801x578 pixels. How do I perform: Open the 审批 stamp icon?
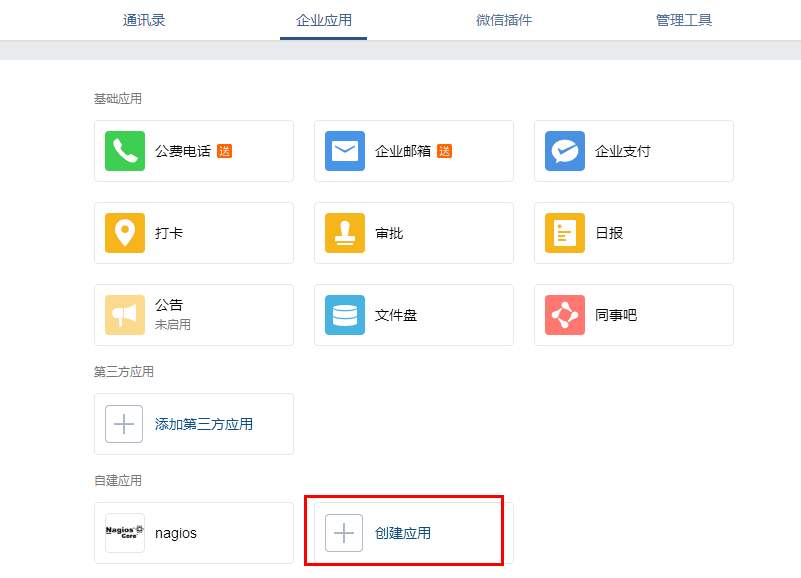point(345,233)
